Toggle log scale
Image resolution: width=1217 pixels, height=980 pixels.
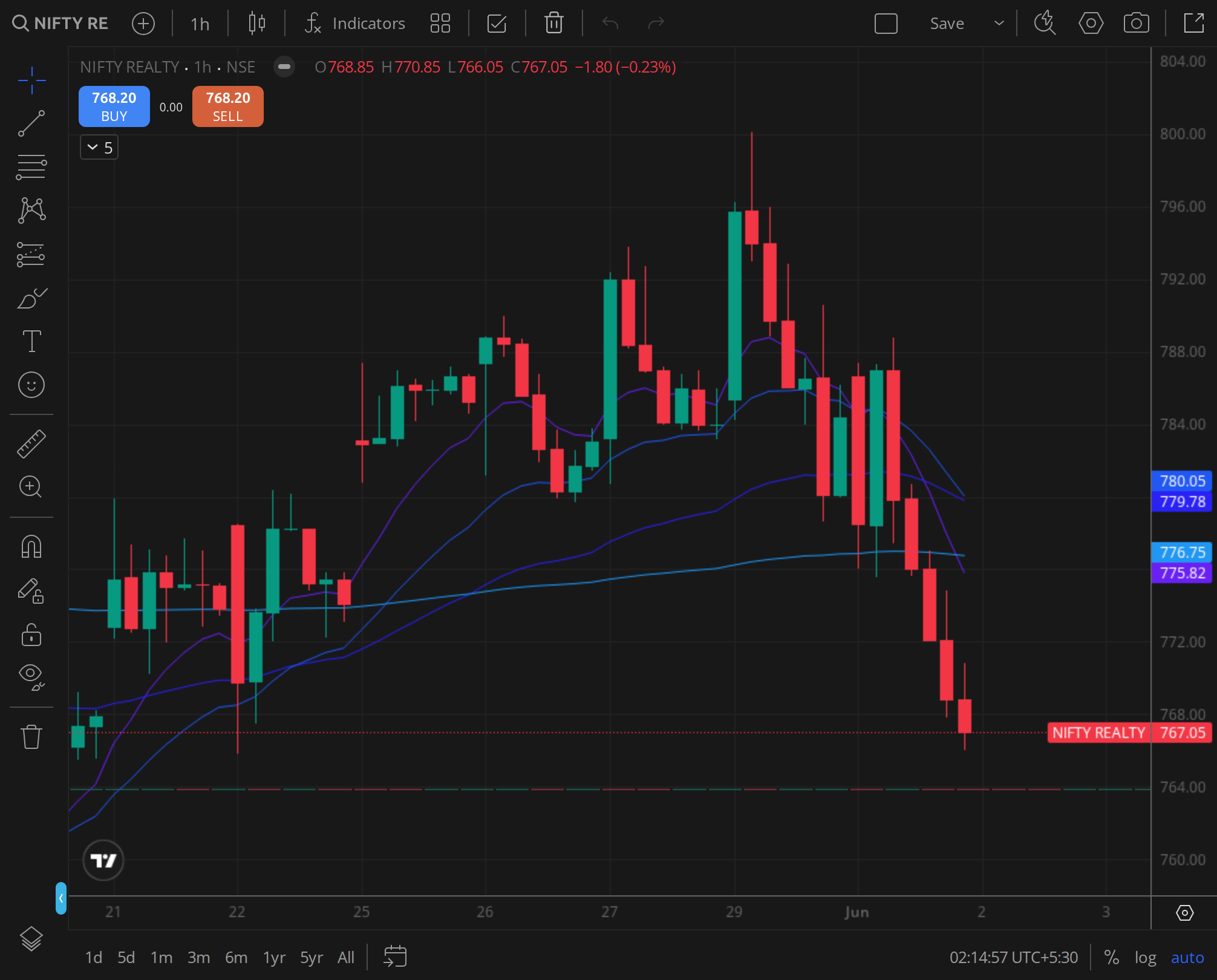click(1145, 958)
